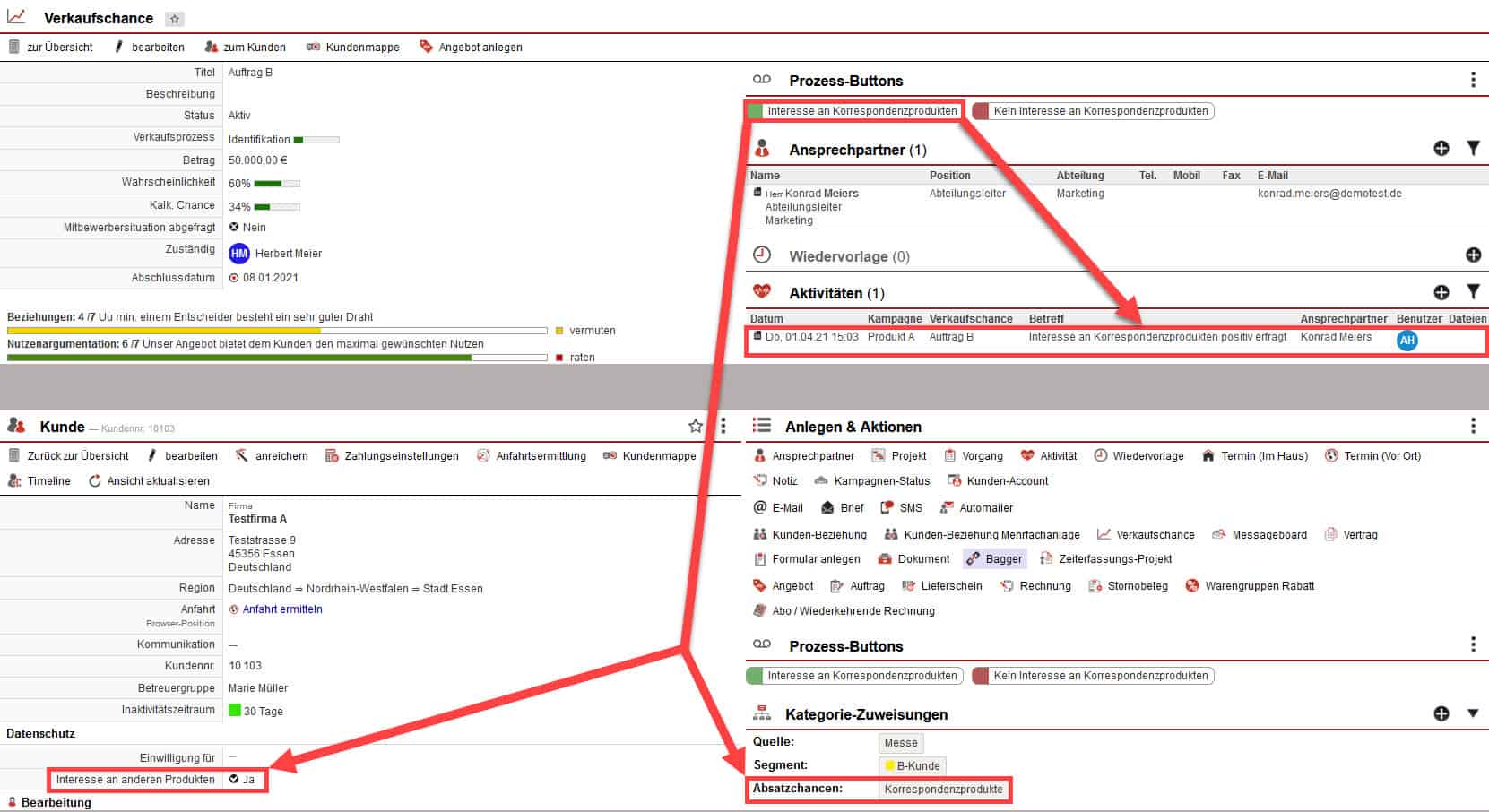Click the Nutzenargumentation green progress bar
This screenshot has height=812, width=1489.
tap(239, 358)
